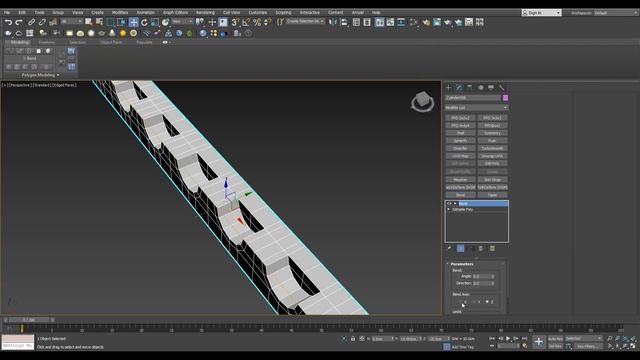Toggle the Angle Snap icon
This screenshot has width=640, height=360.
coord(246,22)
